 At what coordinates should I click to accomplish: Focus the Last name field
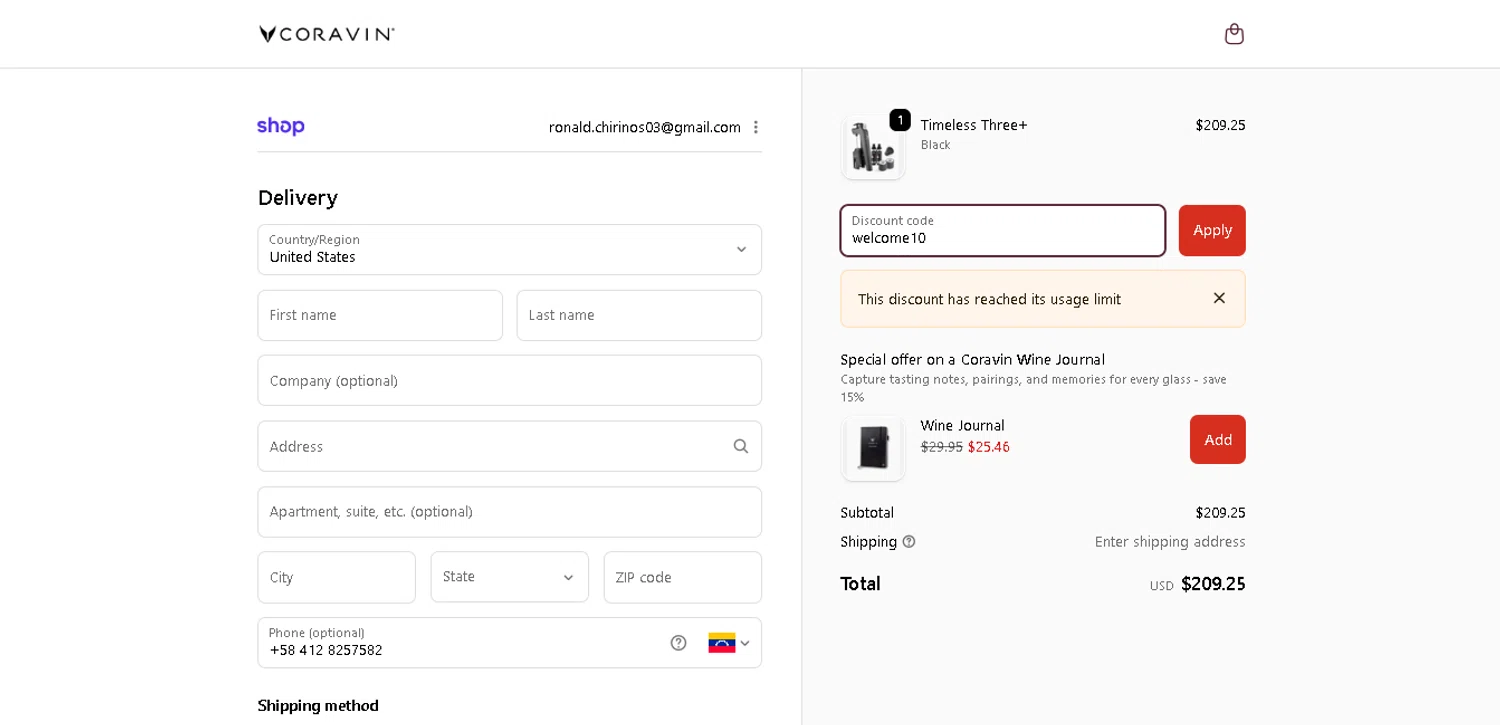pos(639,315)
